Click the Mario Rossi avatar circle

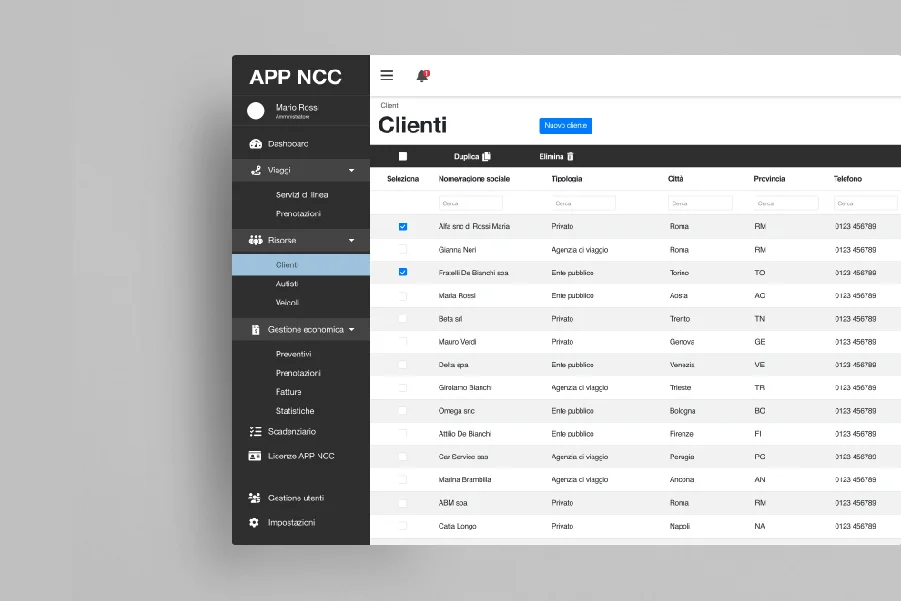(256, 111)
